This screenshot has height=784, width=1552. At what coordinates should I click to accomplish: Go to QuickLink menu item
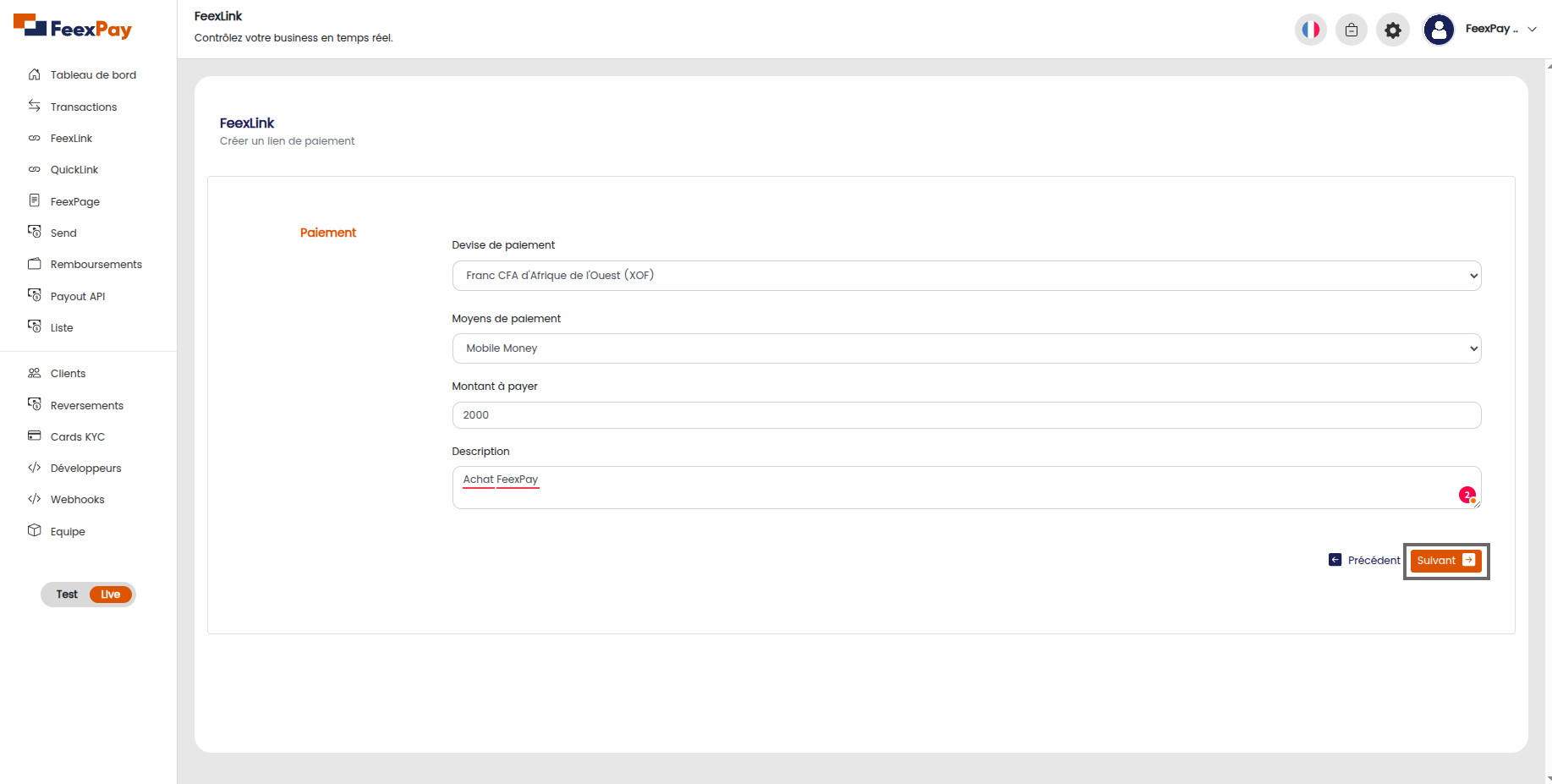(74, 169)
